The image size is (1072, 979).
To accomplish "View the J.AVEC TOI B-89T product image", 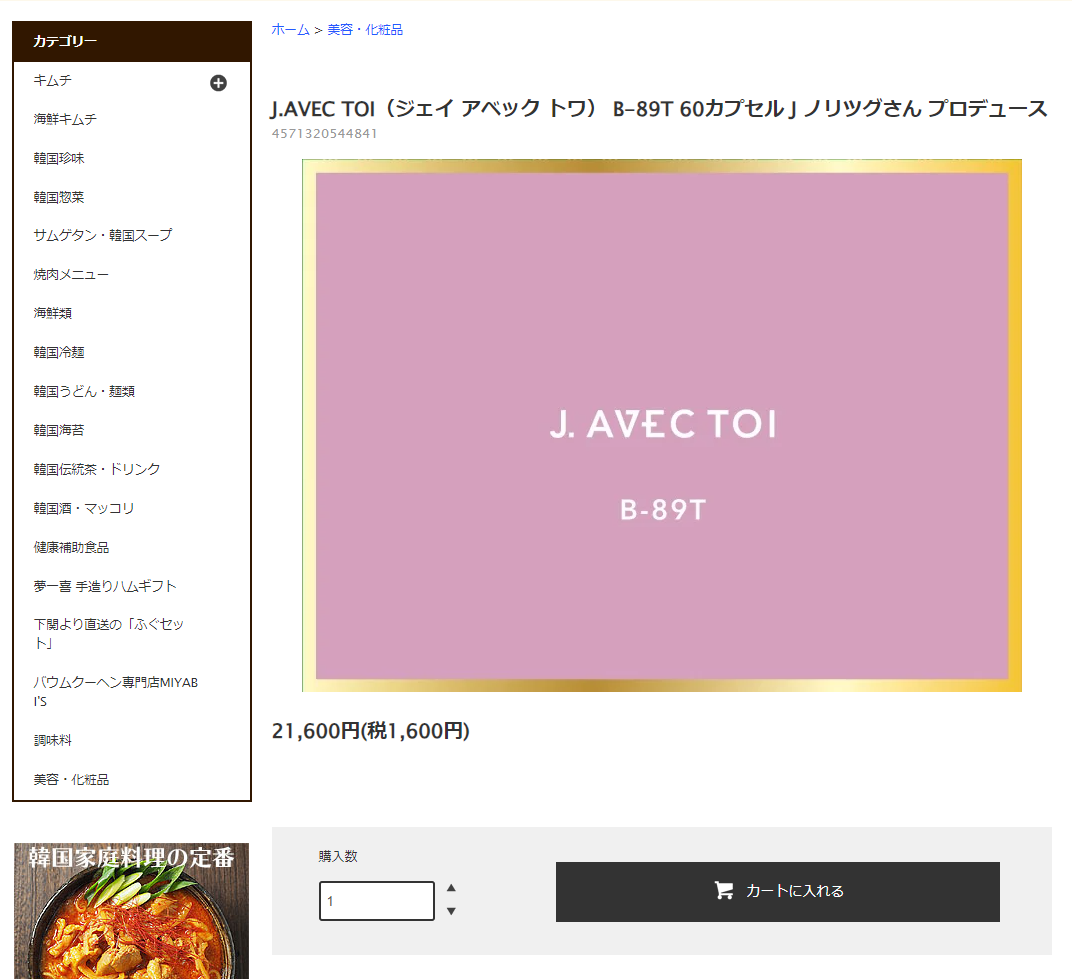I will [662, 425].
